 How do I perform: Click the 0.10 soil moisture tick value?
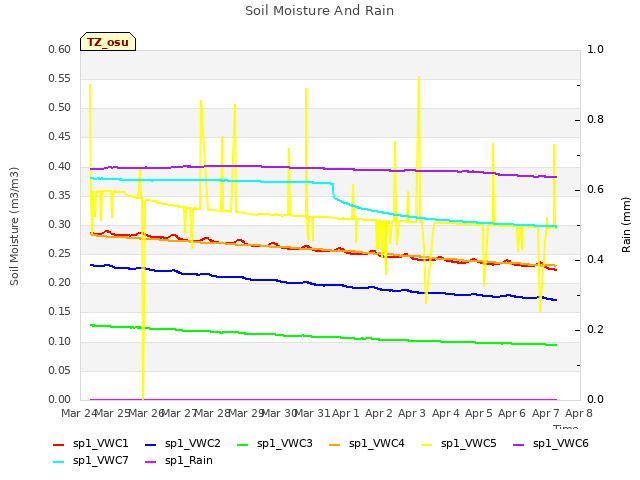(60, 342)
